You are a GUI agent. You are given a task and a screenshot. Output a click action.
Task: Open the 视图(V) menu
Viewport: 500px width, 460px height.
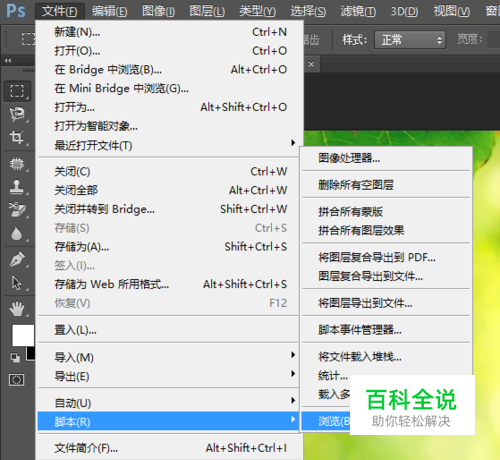[452, 11]
